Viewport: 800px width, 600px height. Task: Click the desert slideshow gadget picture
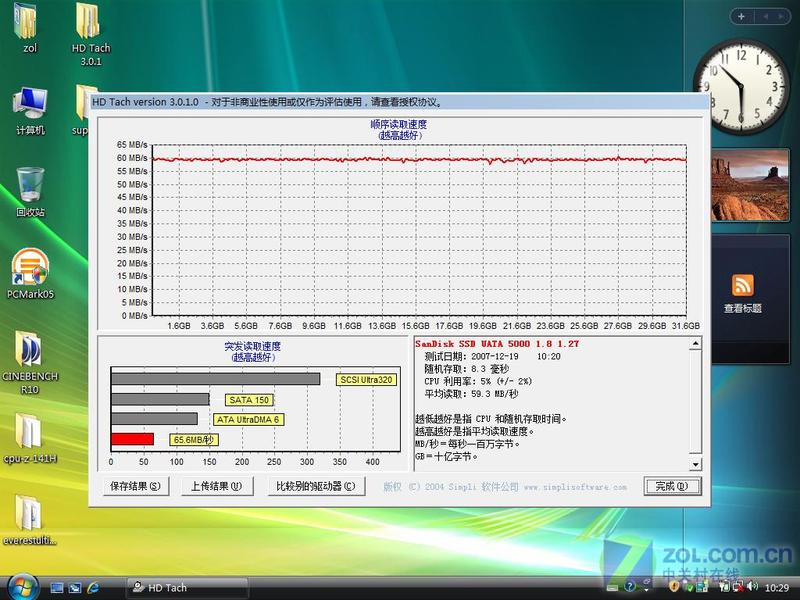pyautogui.click(x=750, y=185)
